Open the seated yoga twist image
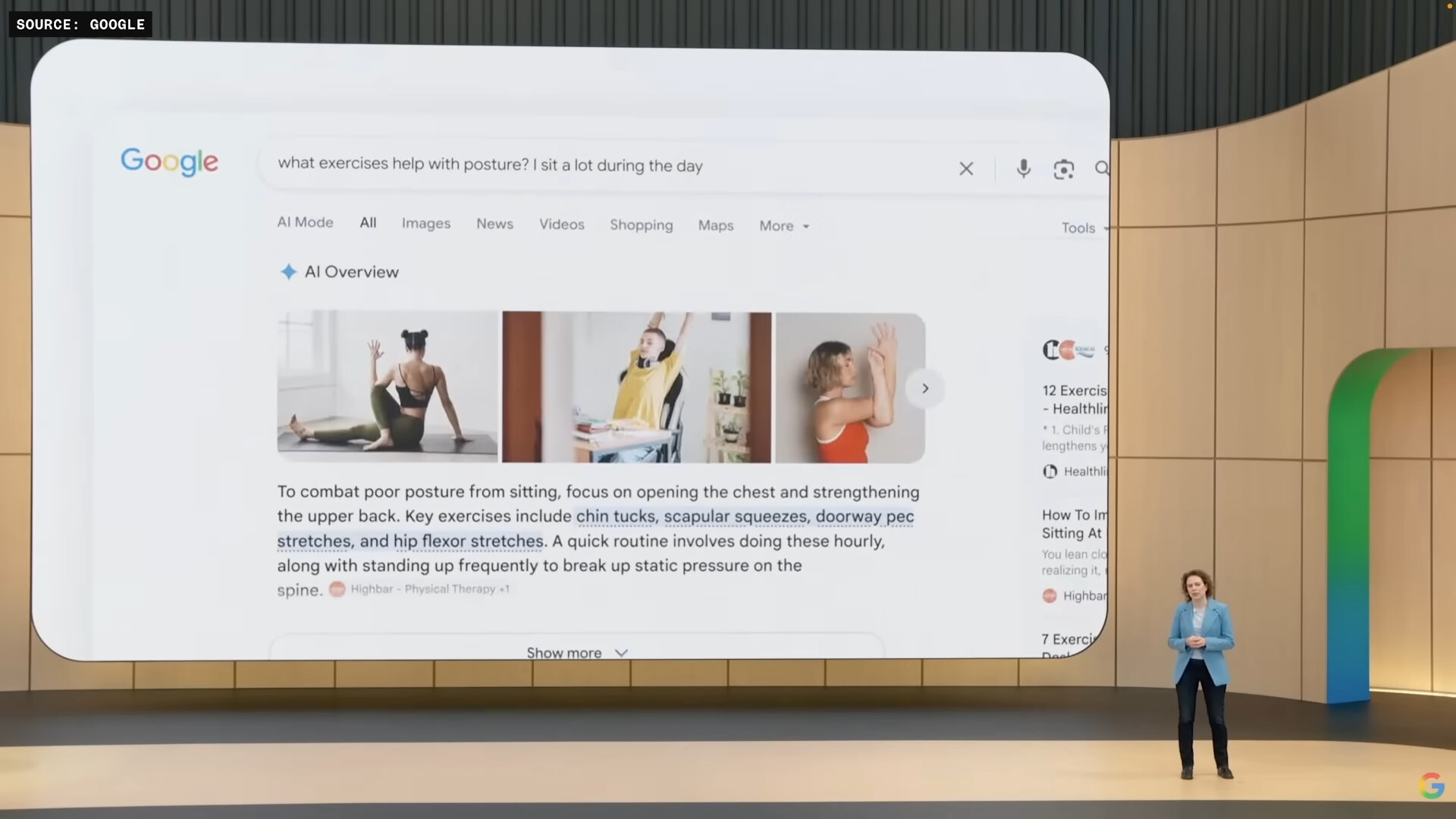 [x=388, y=386]
